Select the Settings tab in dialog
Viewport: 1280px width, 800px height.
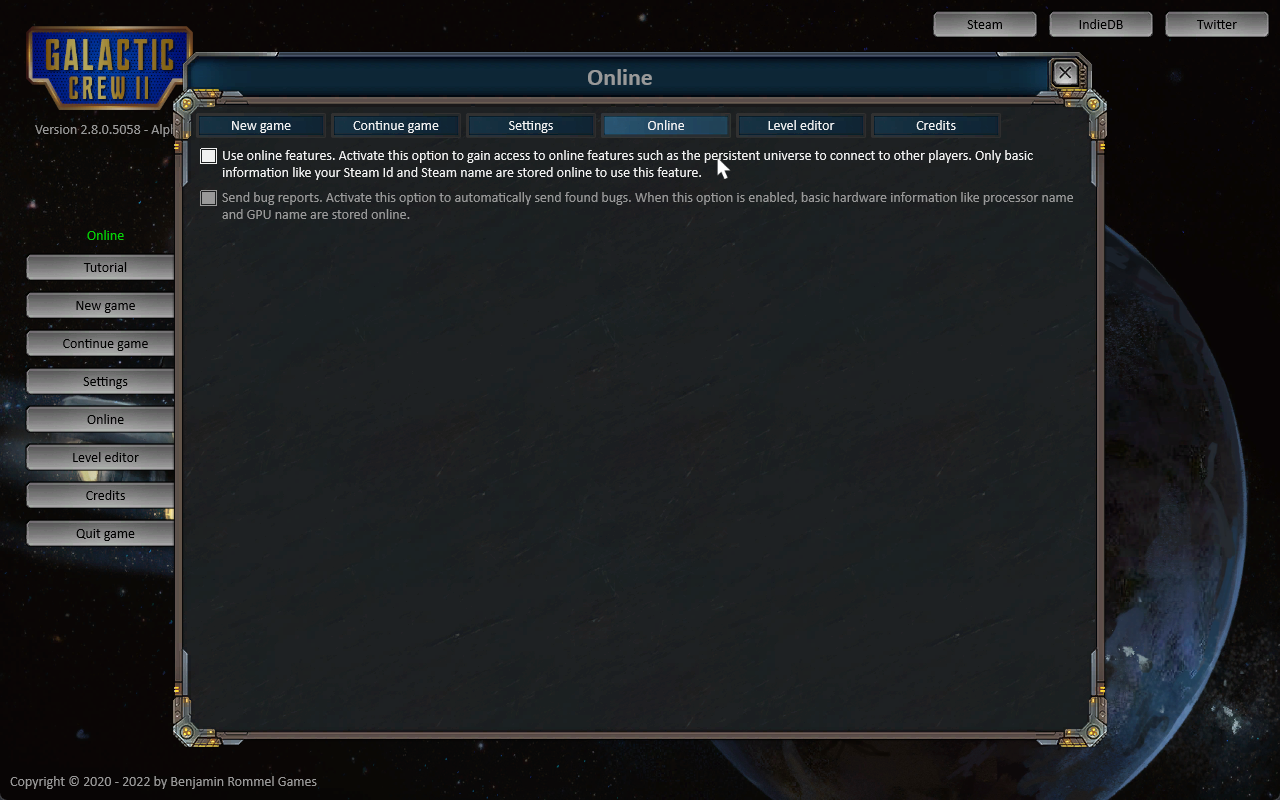coord(531,125)
